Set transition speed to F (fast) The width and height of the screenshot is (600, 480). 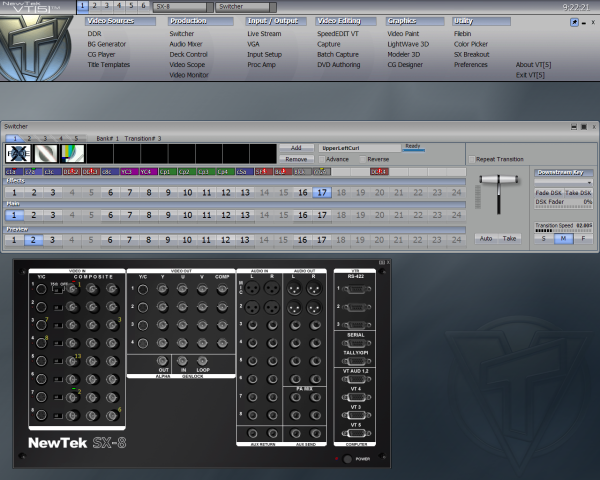(x=583, y=239)
